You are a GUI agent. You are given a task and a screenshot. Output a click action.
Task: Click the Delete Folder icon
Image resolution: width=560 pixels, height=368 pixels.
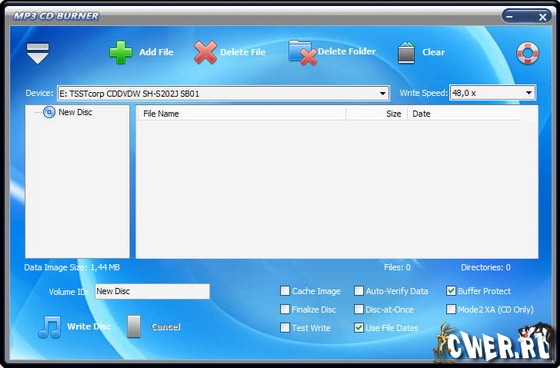point(302,53)
